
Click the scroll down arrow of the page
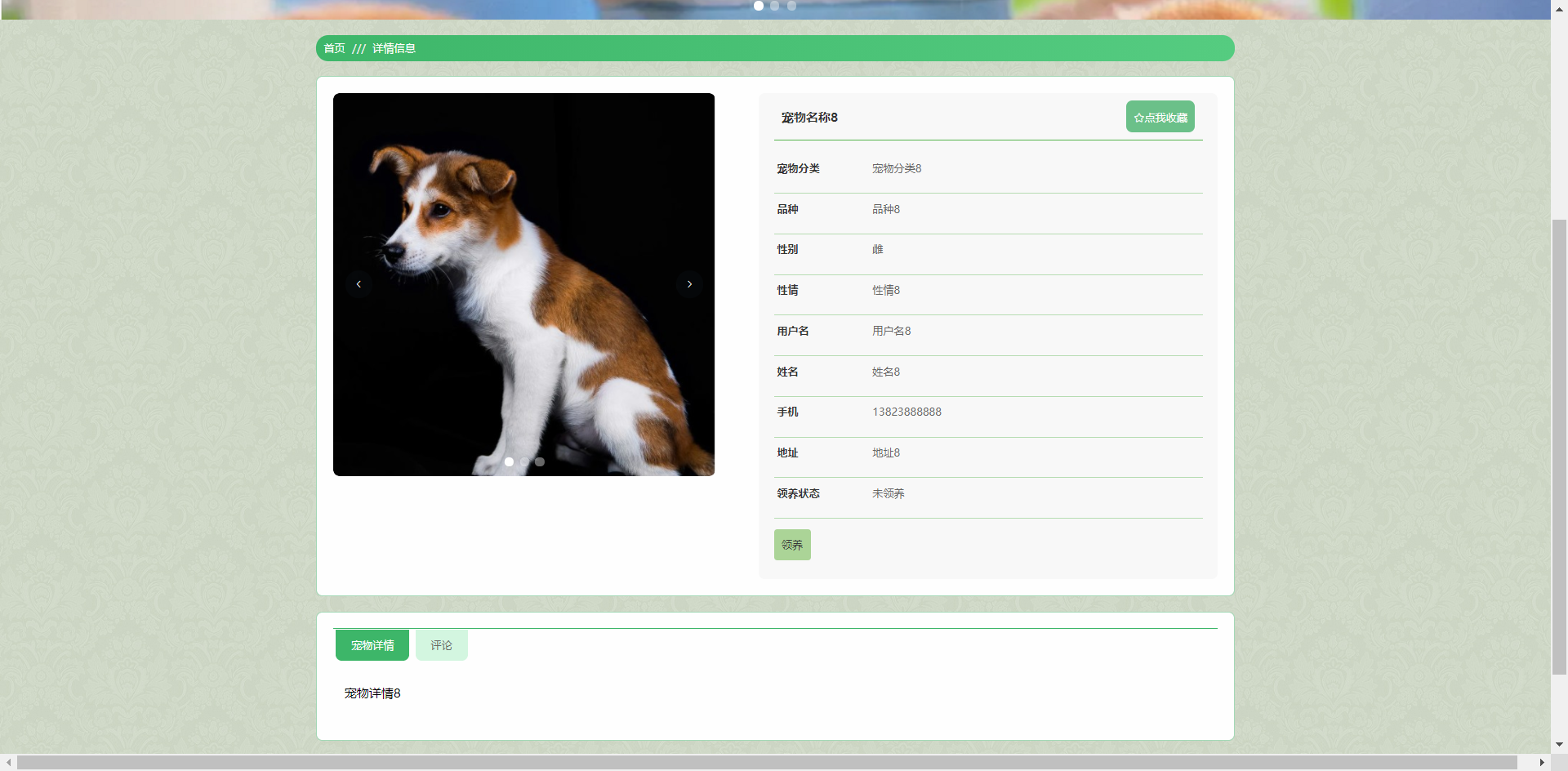(1559, 745)
